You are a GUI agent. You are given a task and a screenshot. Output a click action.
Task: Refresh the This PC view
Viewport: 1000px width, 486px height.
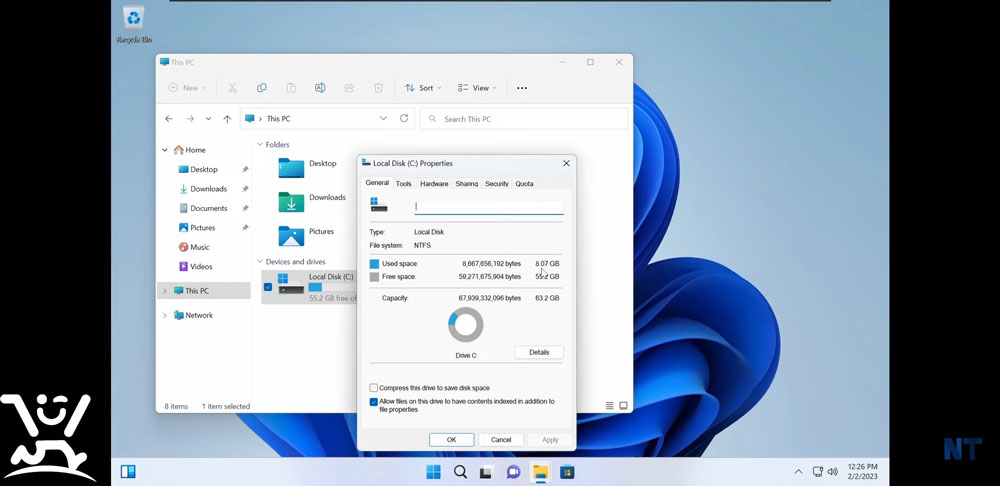404,119
